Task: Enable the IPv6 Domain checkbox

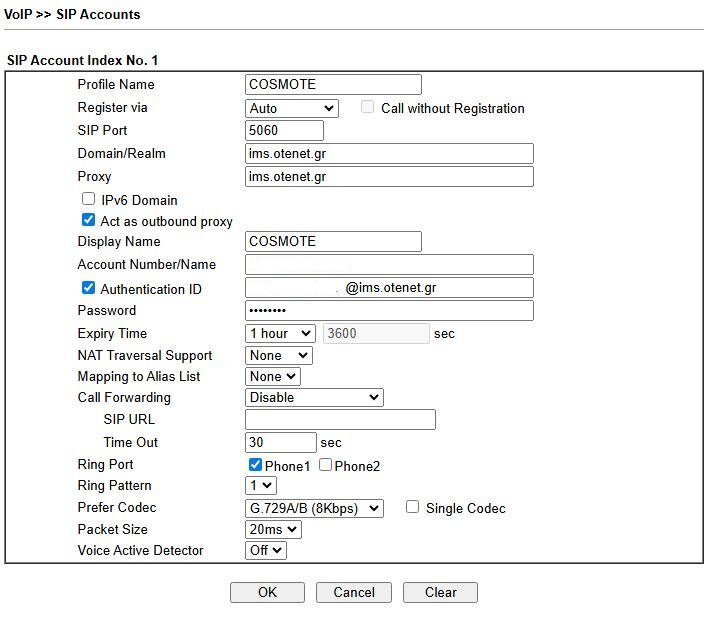Action: click(x=88, y=199)
